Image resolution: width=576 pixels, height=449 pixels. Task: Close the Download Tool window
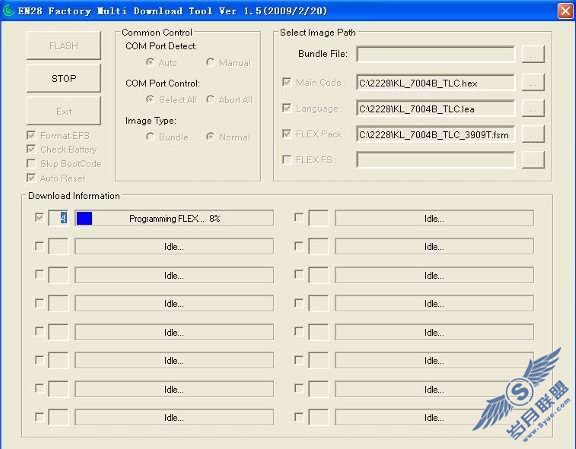(565, 11)
